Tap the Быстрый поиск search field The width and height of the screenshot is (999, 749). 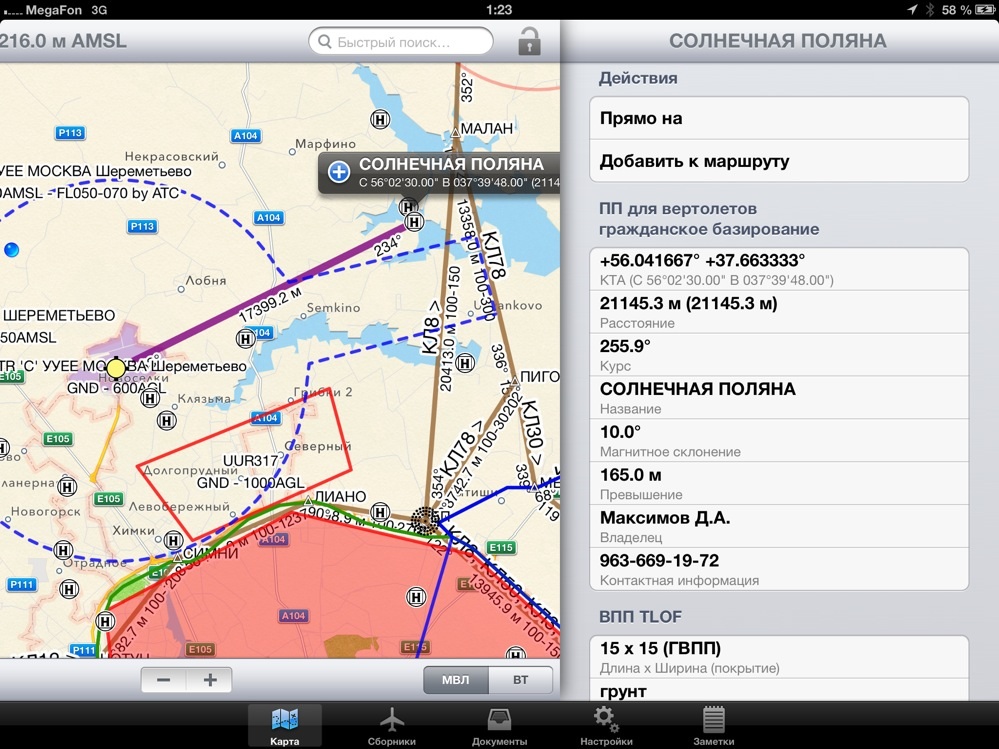pos(401,42)
